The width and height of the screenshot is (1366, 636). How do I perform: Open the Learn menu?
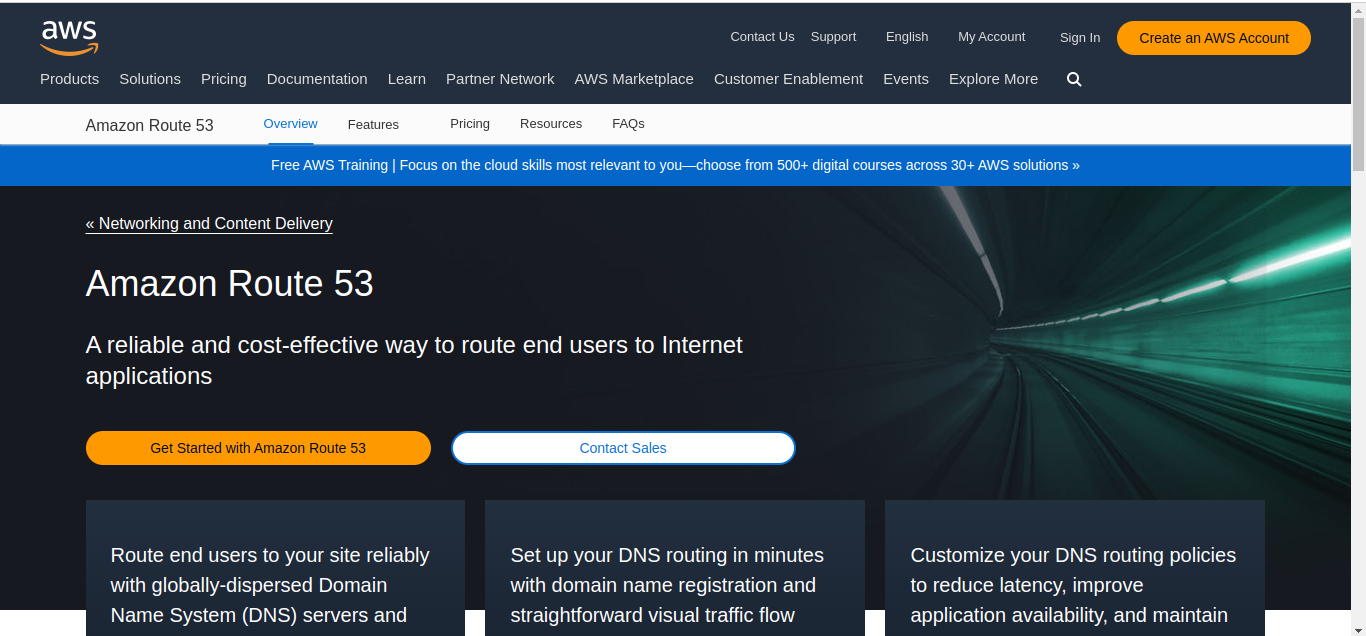407,79
